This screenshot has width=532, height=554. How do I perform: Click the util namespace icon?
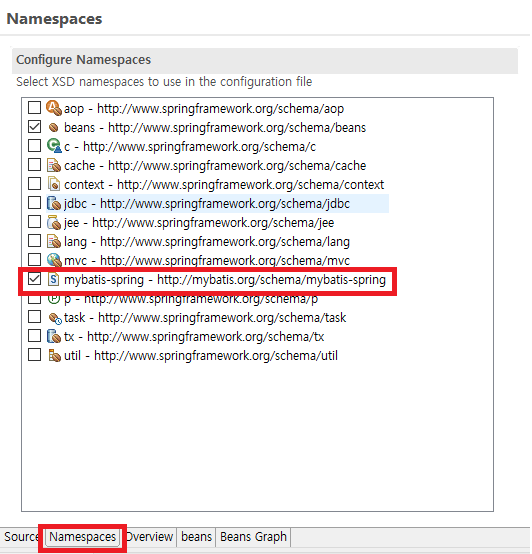(x=54, y=355)
